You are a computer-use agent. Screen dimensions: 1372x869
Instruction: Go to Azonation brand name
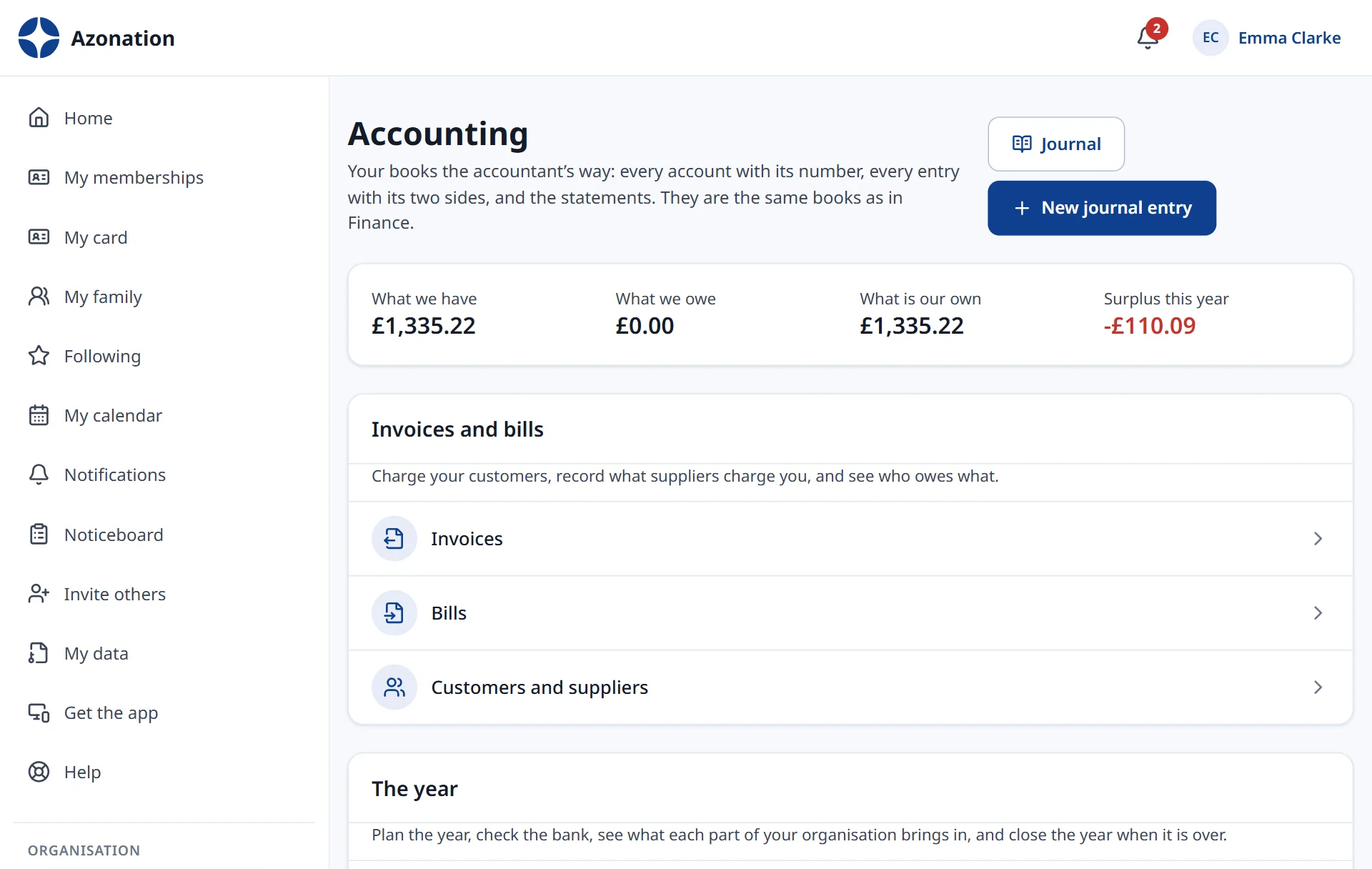click(123, 38)
